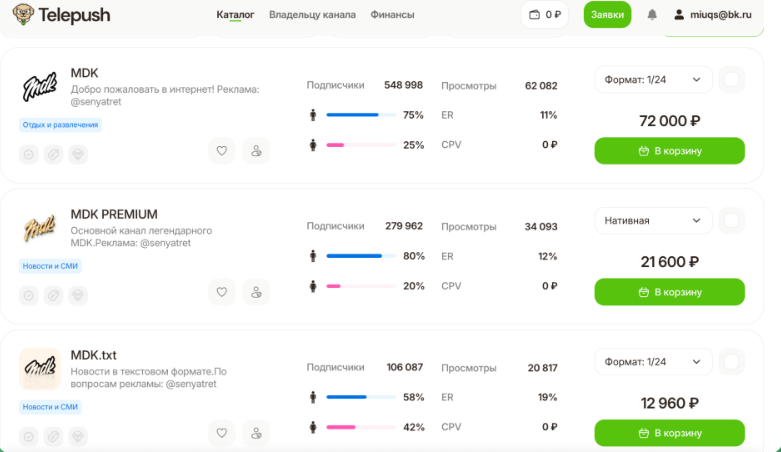The height and width of the screenshot is (452, 781).
Task: Add MDK channel to favorites heart
Action: coord(222,151)
